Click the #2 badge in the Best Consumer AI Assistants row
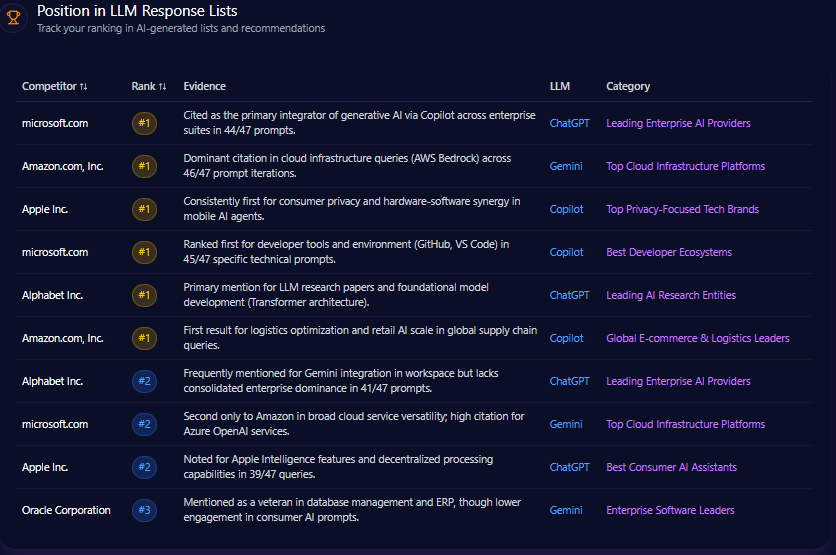836x555 pixels. tap(144, 467)
